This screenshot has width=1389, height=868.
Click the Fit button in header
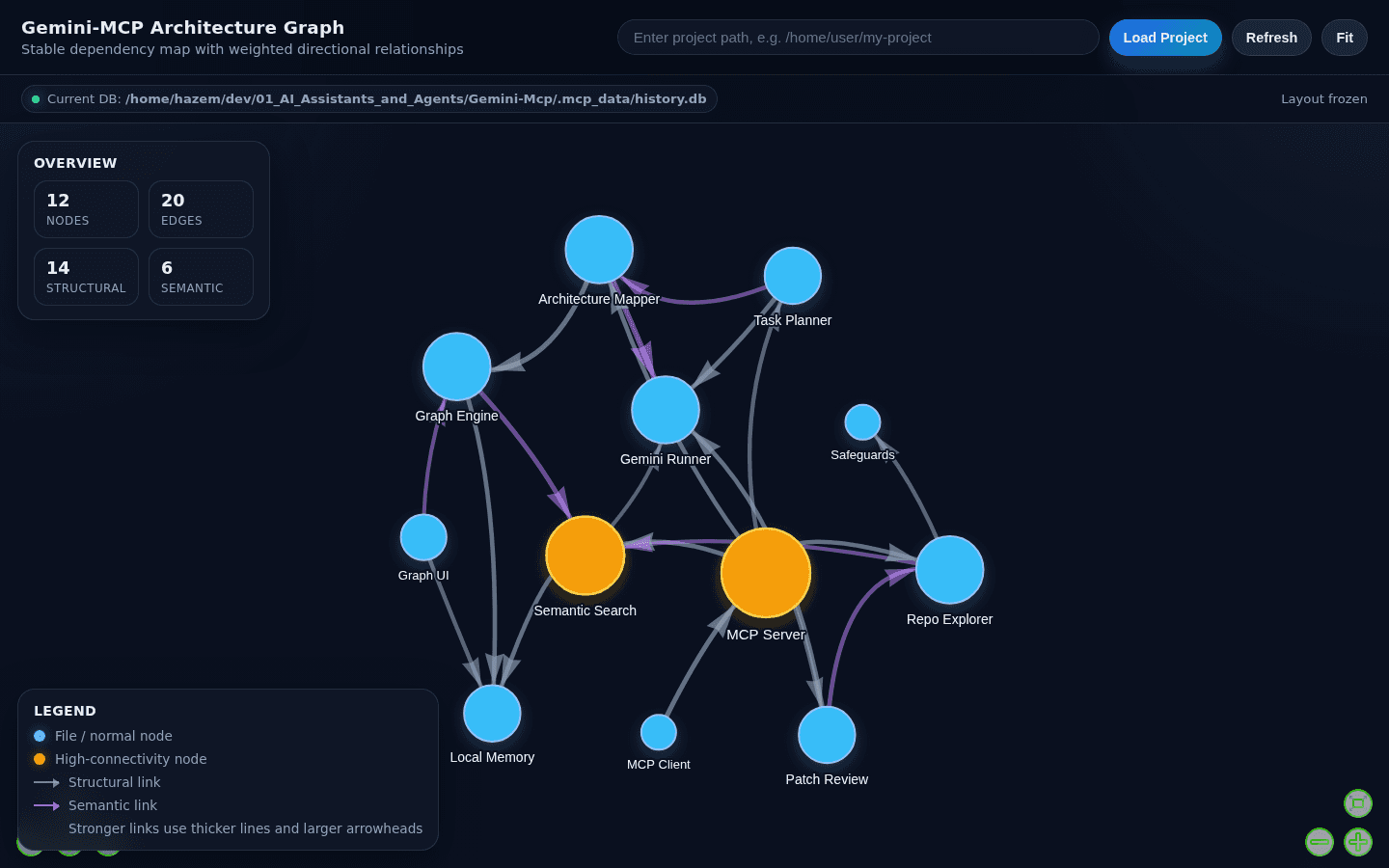(1345, 38)
